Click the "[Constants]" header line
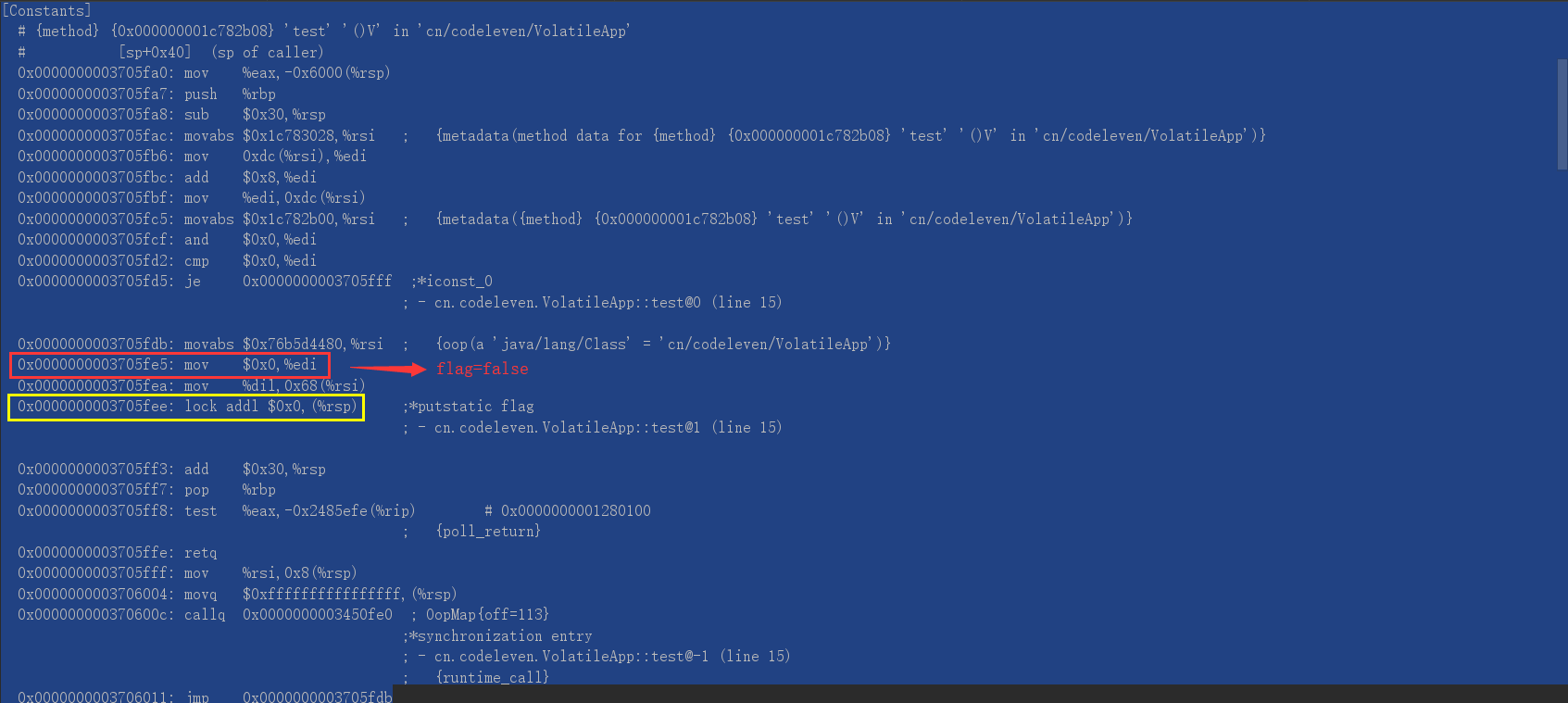Screen dimensions: 1568x703 click(46, 10)
